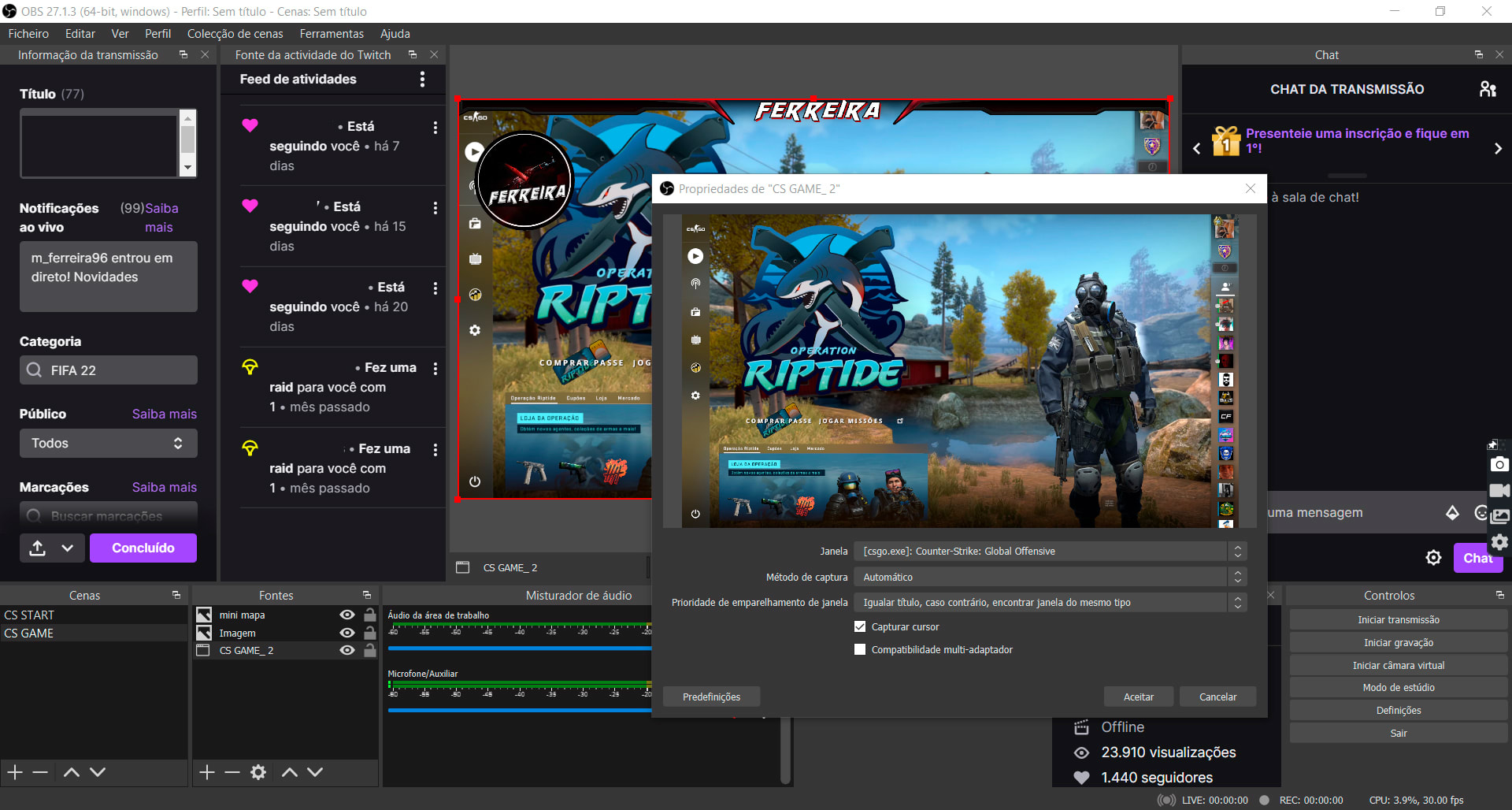
Task: Hide the mini mapa source
Action: pos(346,615)
